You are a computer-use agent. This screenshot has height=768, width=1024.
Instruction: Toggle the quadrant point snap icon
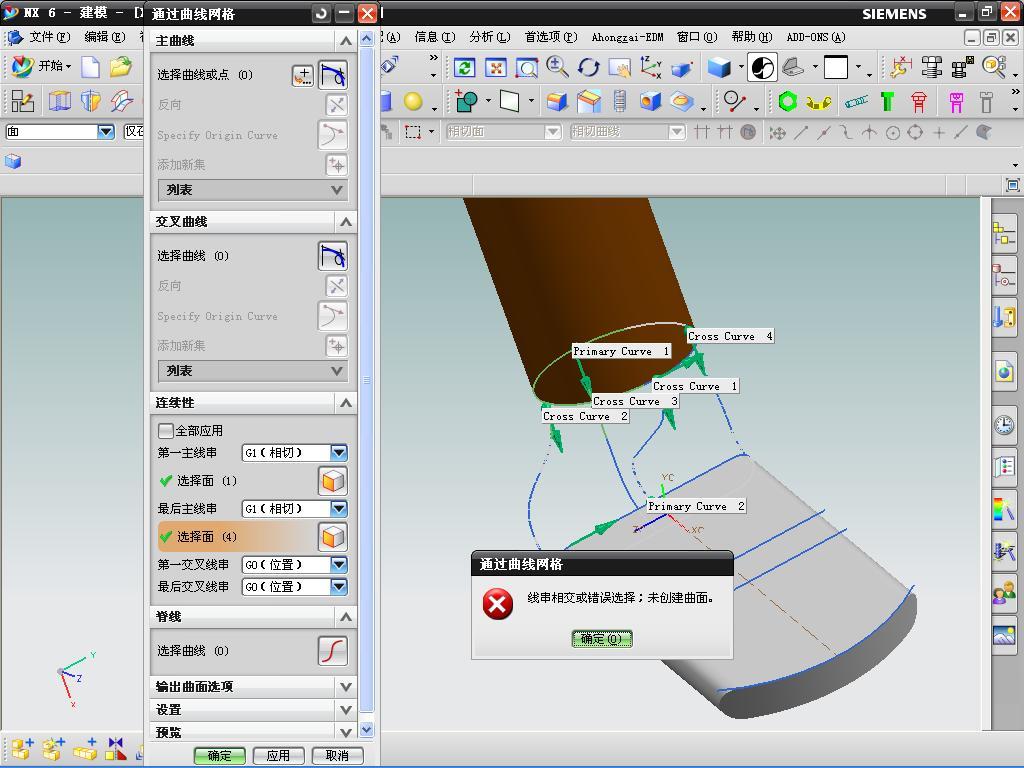point(916,133)
